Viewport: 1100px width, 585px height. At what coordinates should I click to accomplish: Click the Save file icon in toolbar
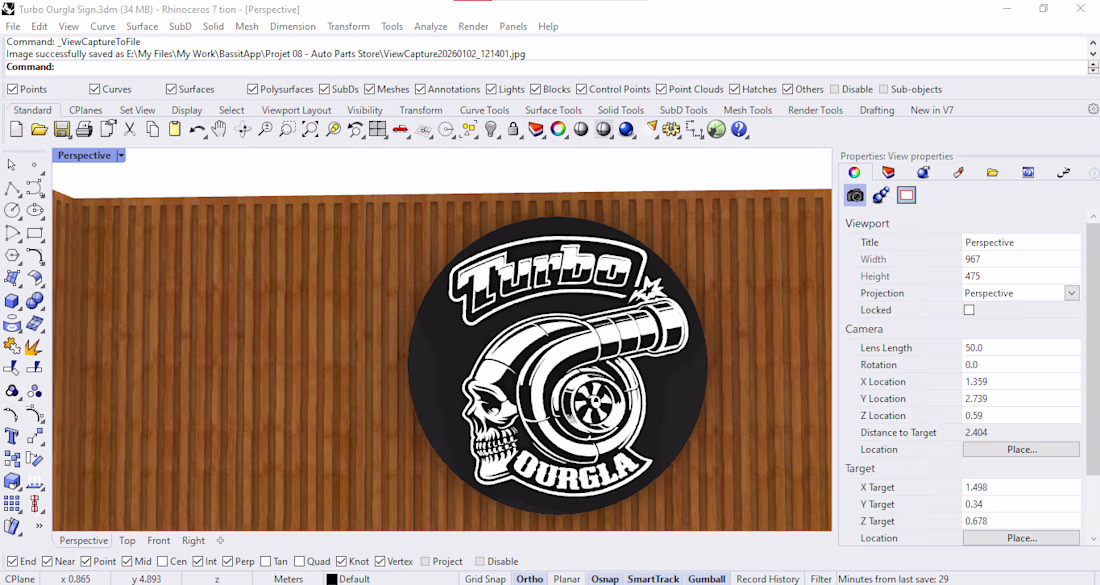pyautogui.click(x=62, y=130)
